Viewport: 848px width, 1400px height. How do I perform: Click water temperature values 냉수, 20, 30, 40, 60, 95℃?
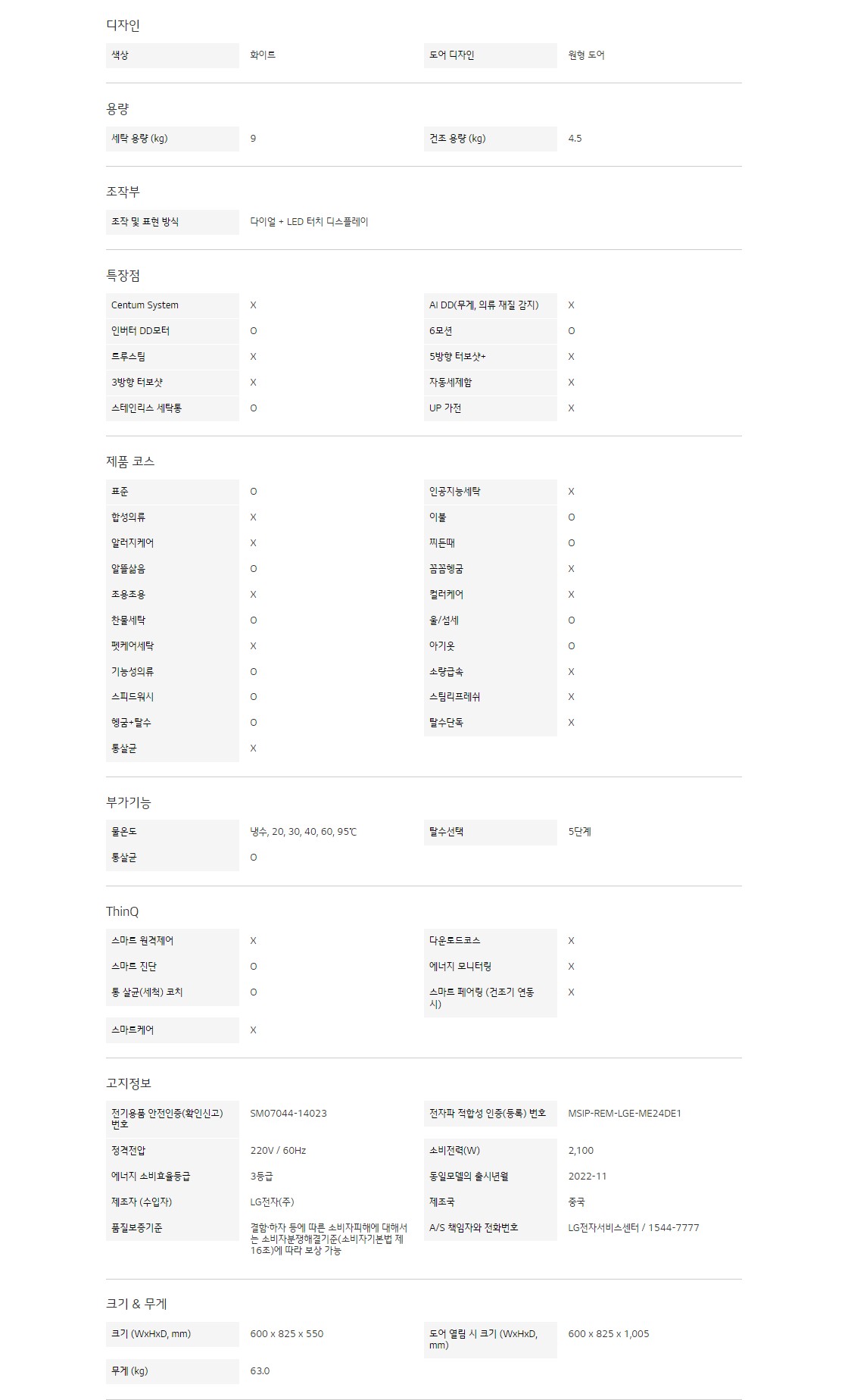(304, 832)
